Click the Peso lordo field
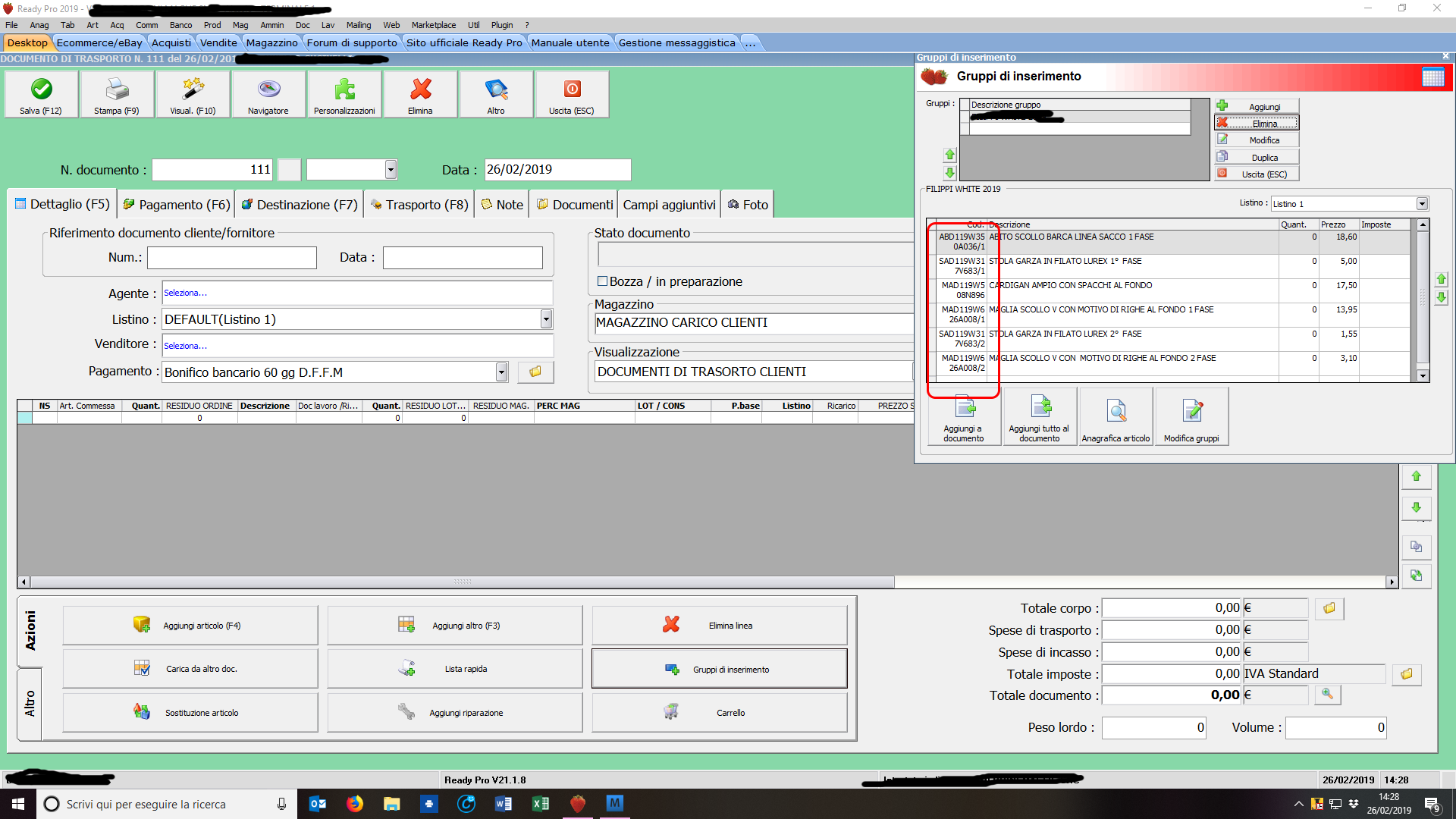Screen dimensions: 1456x819 pyautogui.click(x=1153, y=728)
